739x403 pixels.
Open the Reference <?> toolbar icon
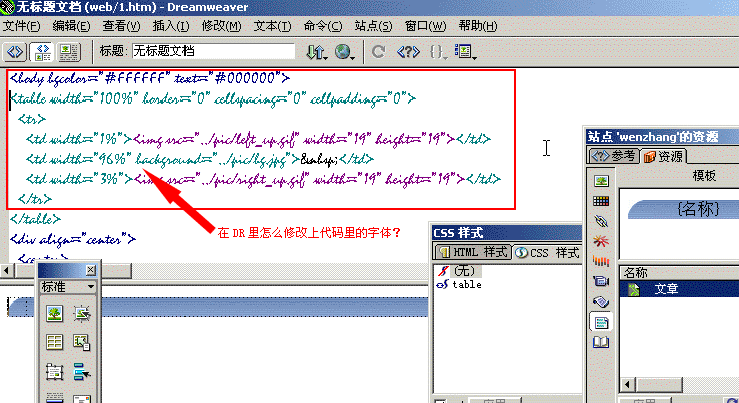407,51
